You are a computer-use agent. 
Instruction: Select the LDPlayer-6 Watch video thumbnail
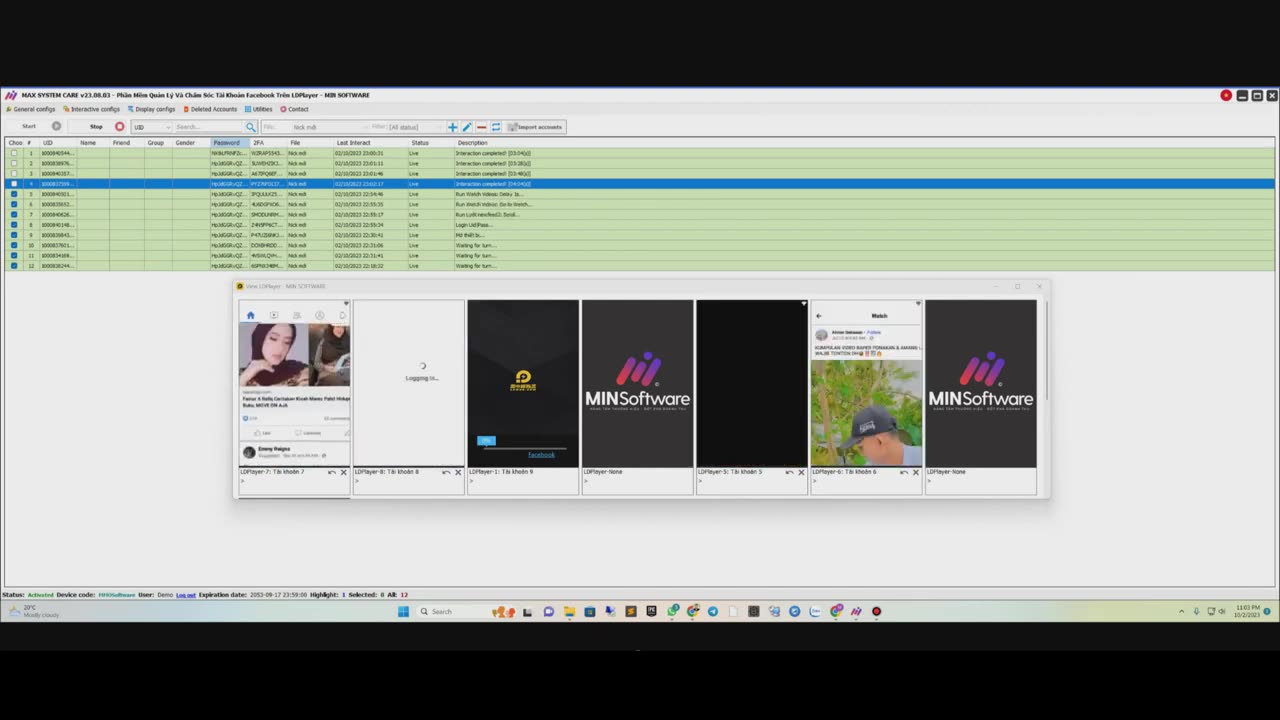tap(866, 383)
